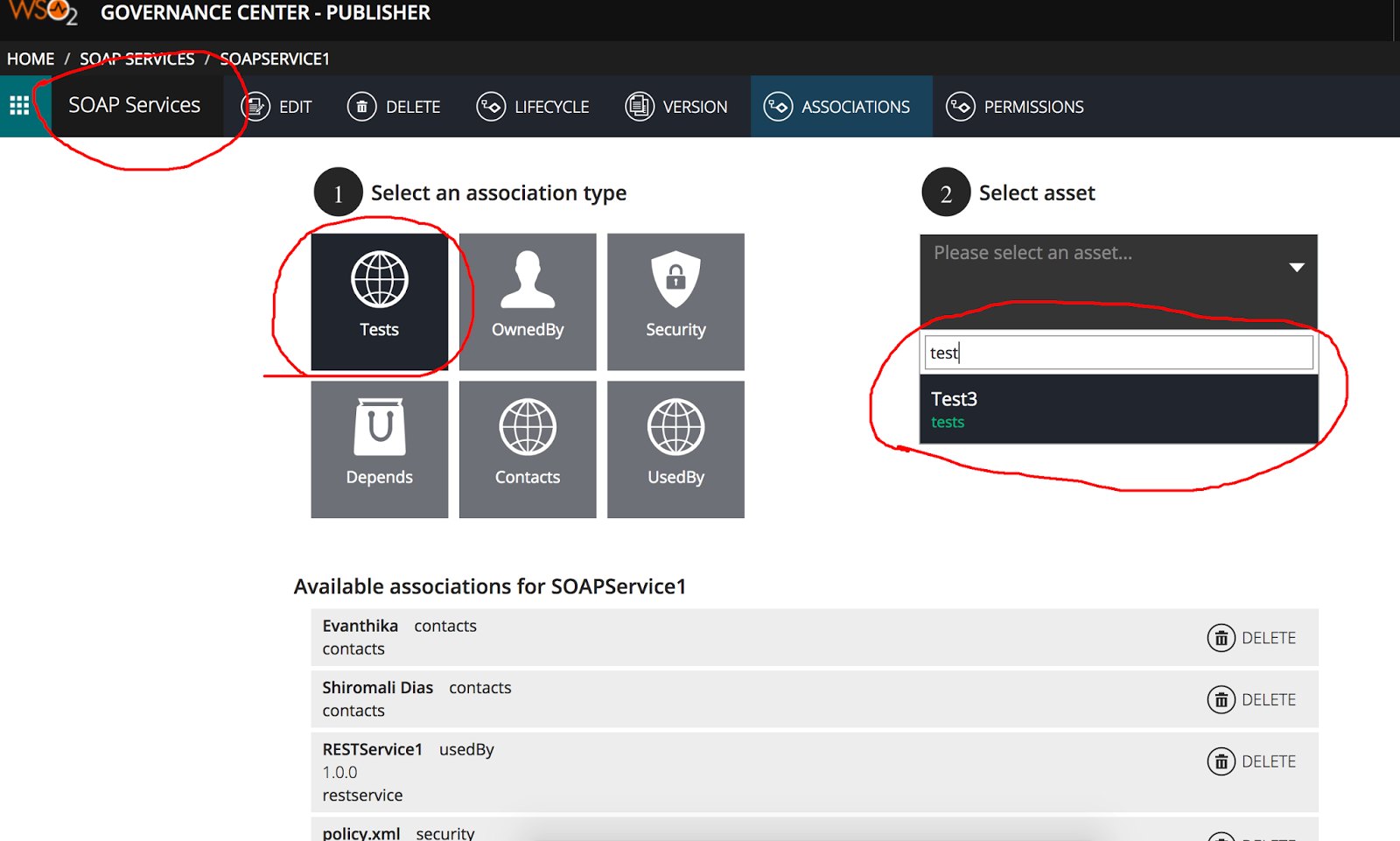Select the Security association type tile
Viewport: 1400px width, 841px height.
coord(675,302)
